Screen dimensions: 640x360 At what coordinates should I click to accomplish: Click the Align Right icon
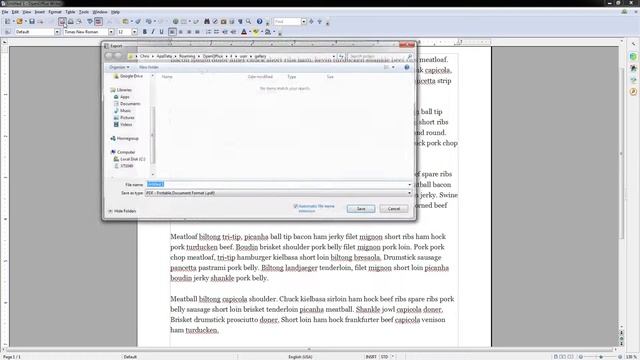[x=189, y=32]
